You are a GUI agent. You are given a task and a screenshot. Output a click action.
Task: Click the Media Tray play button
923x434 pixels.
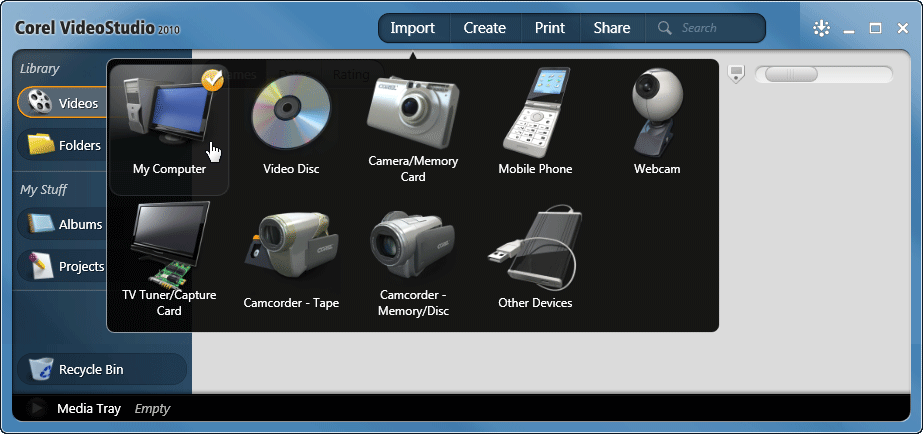point(37,408)
